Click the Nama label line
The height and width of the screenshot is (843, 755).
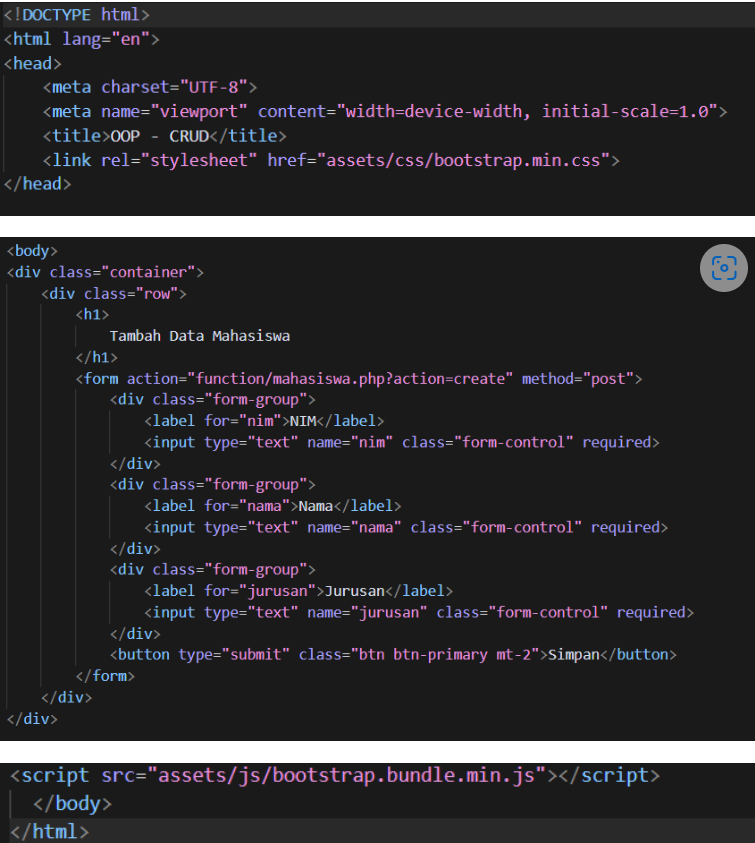(x=272, y=506)
